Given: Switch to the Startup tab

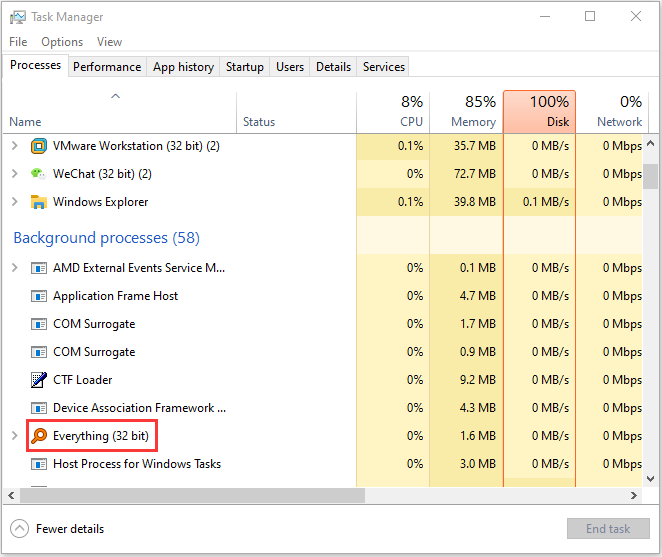Looking at the screenshot, I should (245, 67).
